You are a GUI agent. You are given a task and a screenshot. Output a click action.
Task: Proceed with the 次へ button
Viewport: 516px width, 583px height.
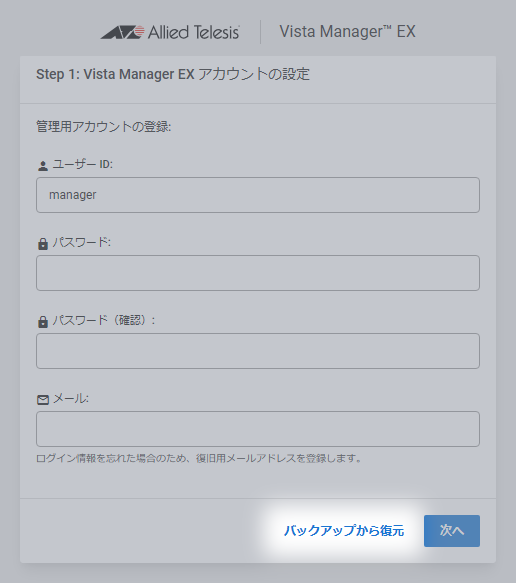click(452, 531)
